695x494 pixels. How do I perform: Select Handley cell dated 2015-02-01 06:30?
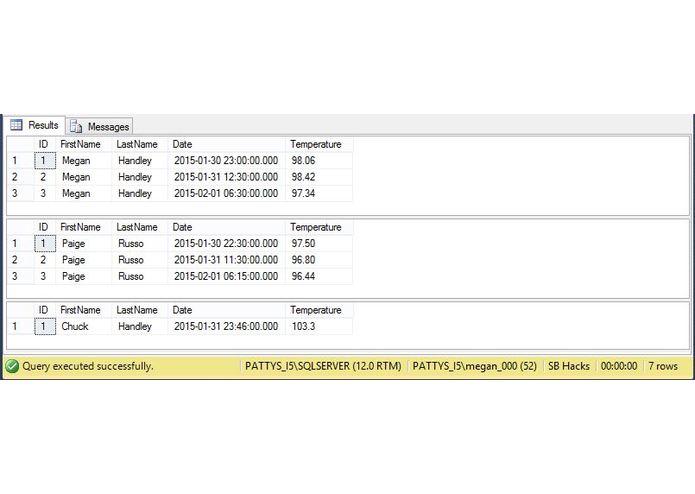pos(140,194)
